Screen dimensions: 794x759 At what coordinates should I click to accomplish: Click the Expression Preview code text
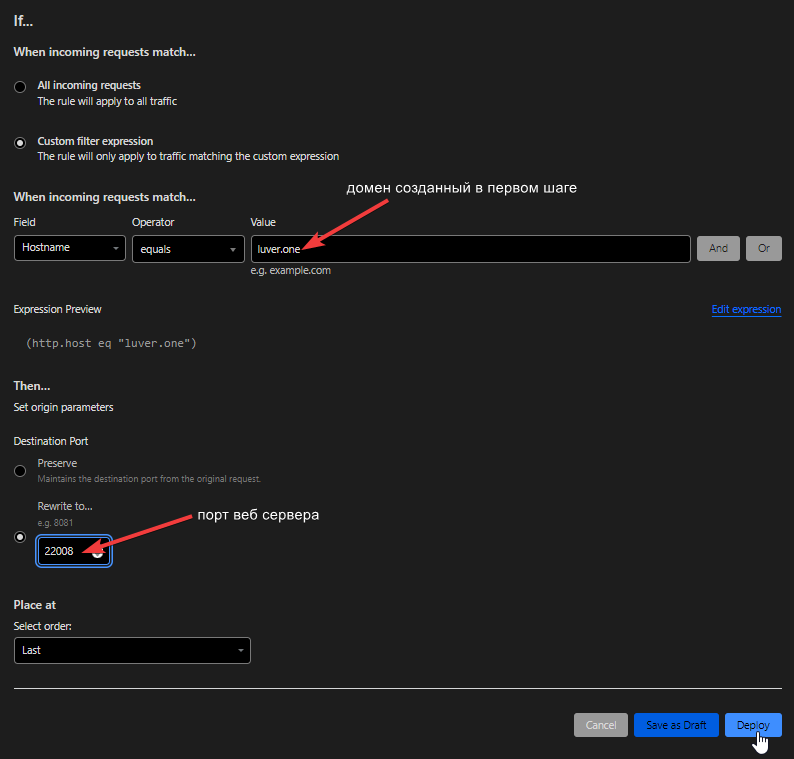(112, 344)
